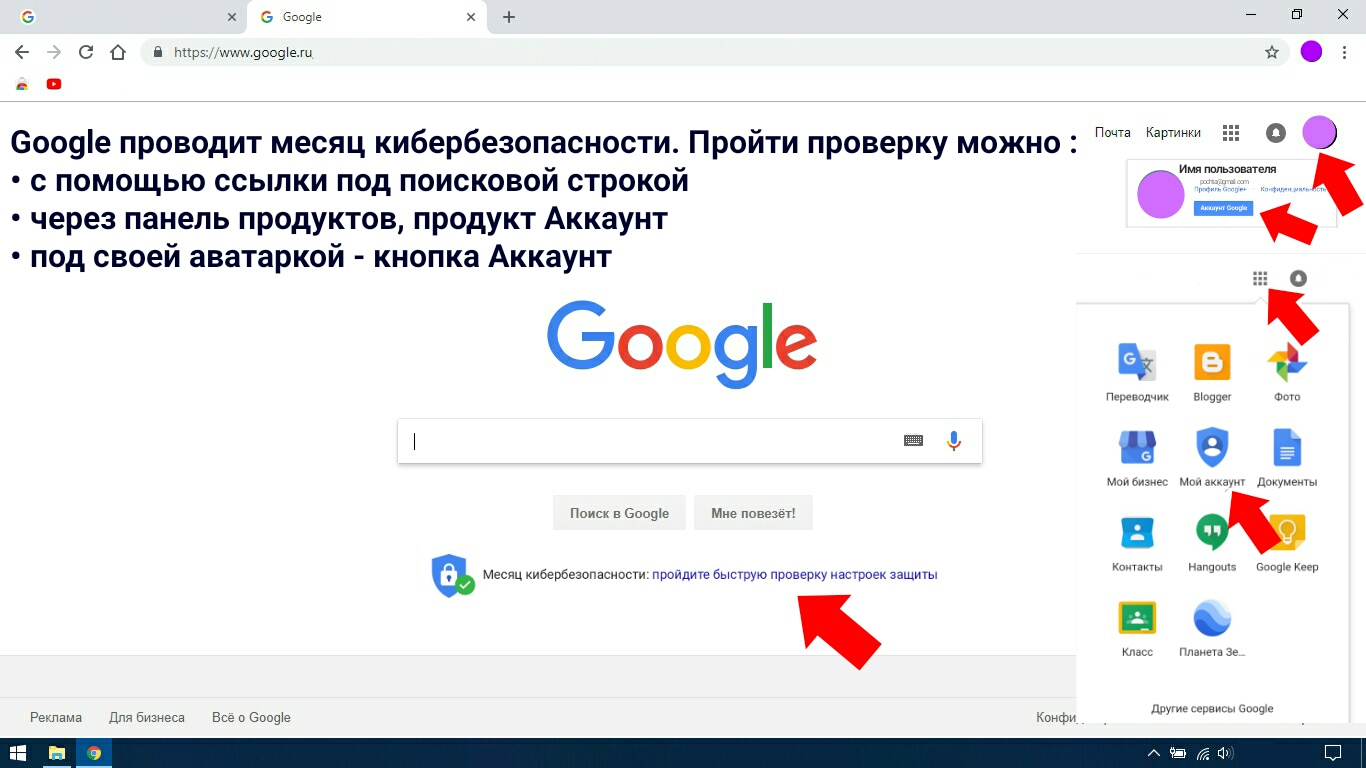Click the profile picture inside the account card

tap(1161, 194)
